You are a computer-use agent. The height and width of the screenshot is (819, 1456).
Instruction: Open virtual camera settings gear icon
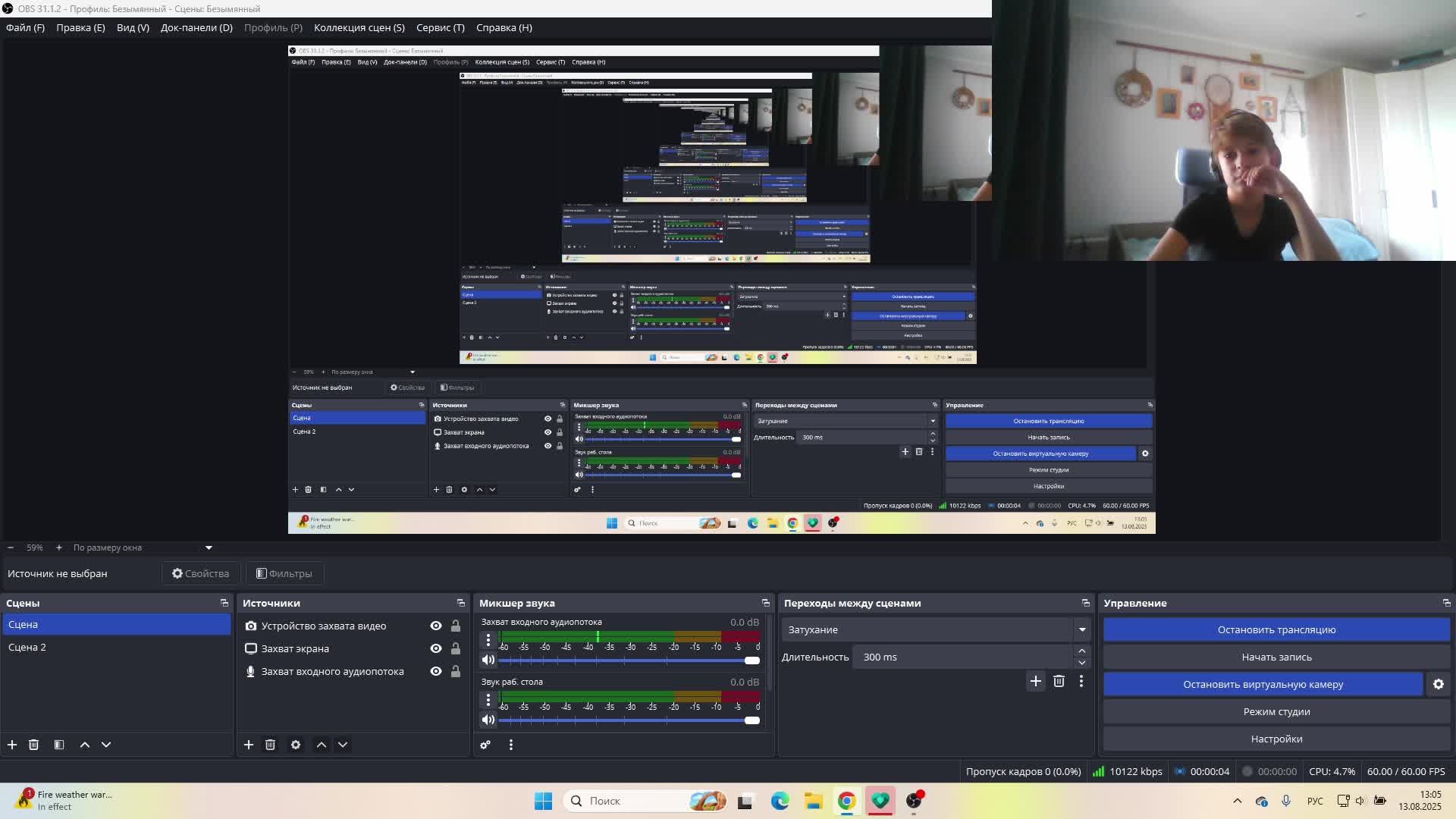[1438, 684]
